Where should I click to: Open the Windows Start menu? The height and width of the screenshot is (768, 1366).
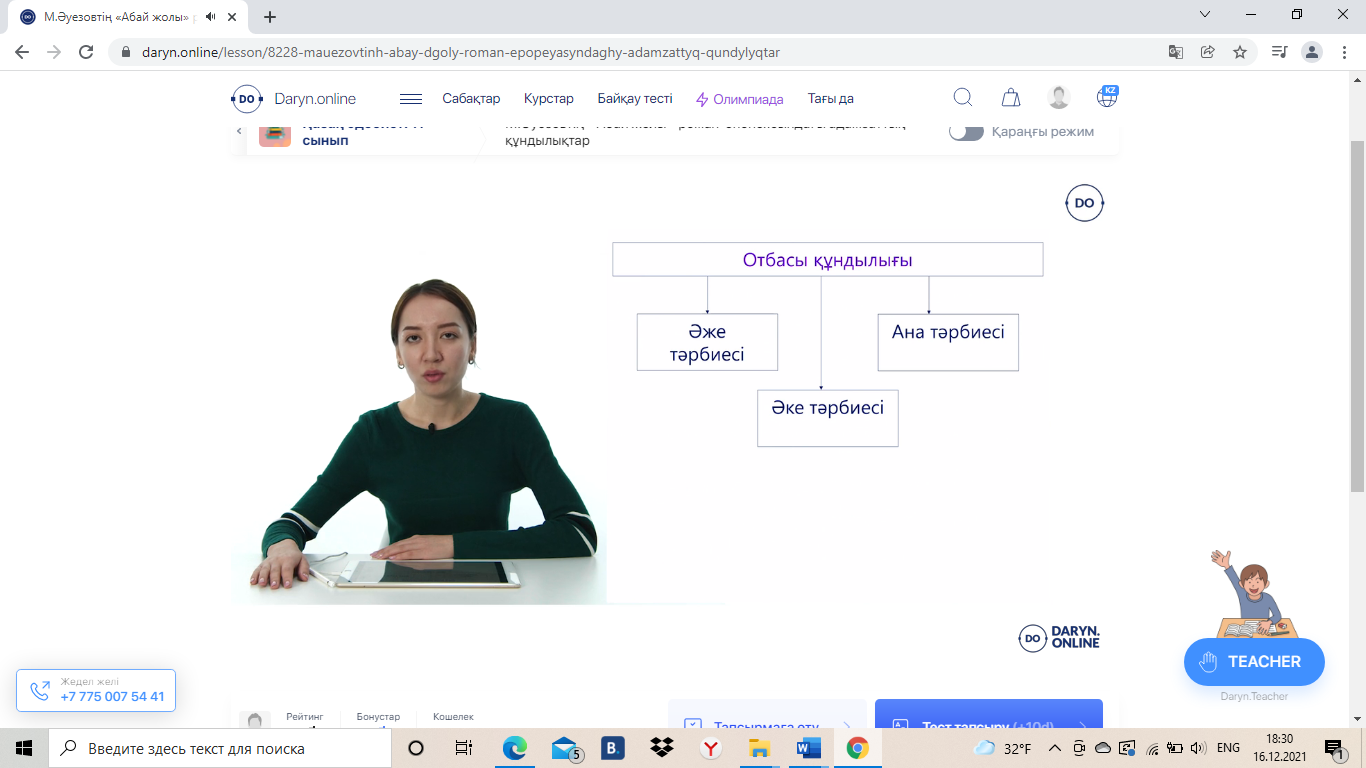(24, 748)
